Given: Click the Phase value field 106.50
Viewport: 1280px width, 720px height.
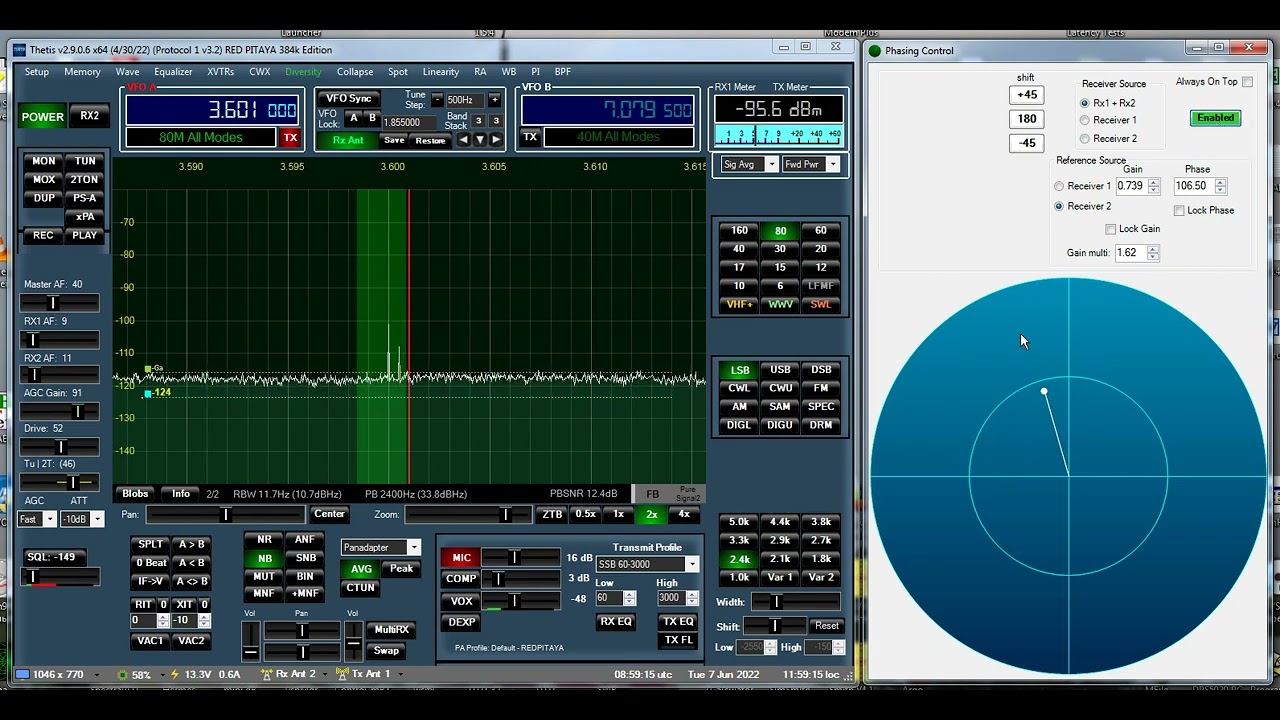Looking at the screenshot, I should click(x=1193, y=186).
